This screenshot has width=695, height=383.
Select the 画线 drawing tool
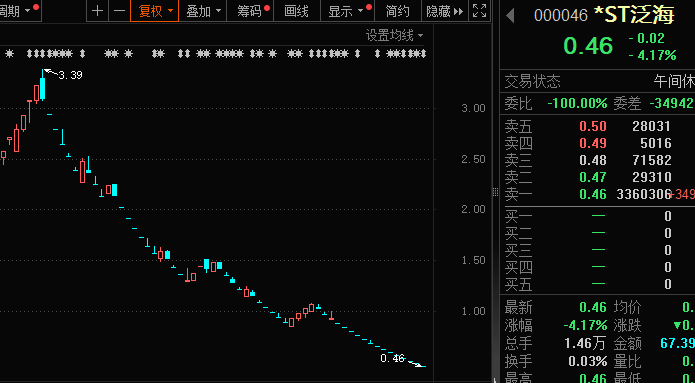click(297, 11)
